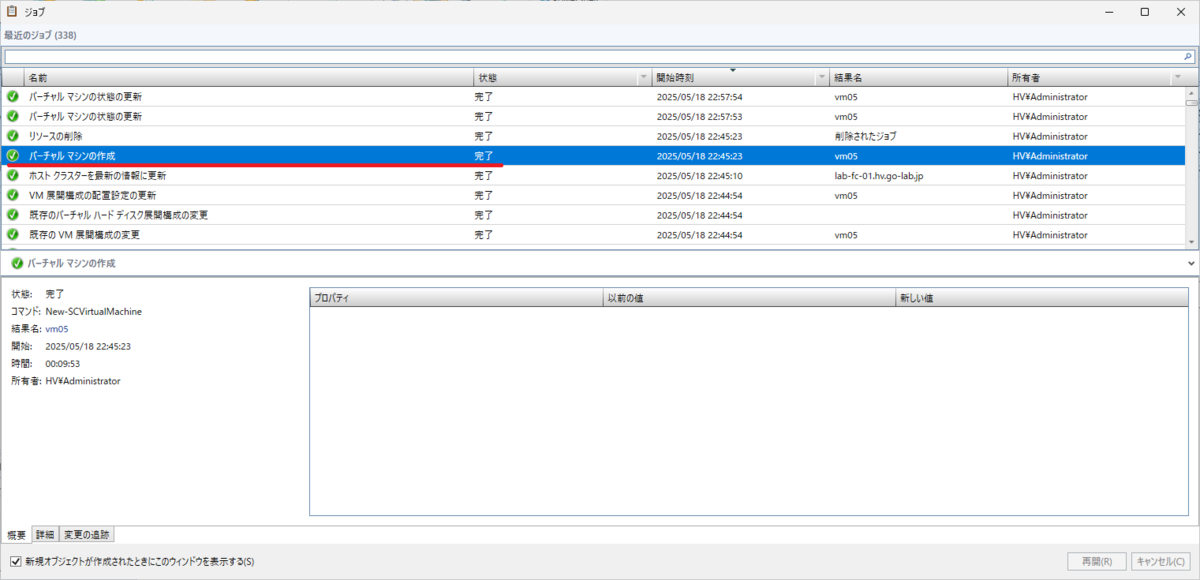Click the job list scrollbar down arrow
Screen dimensions: 1200x580
(1191, 241)
